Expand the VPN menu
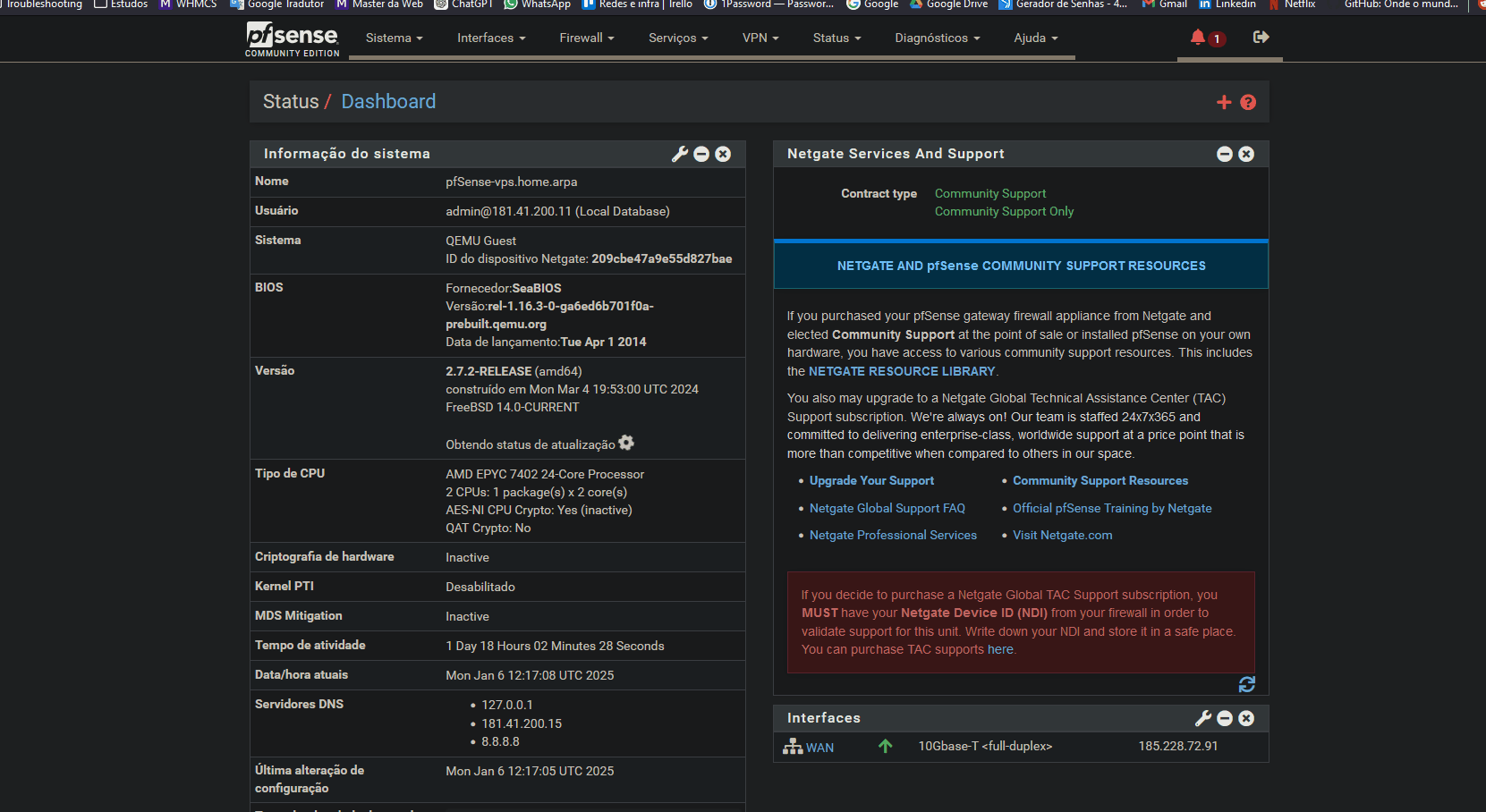 pos(760,38)
